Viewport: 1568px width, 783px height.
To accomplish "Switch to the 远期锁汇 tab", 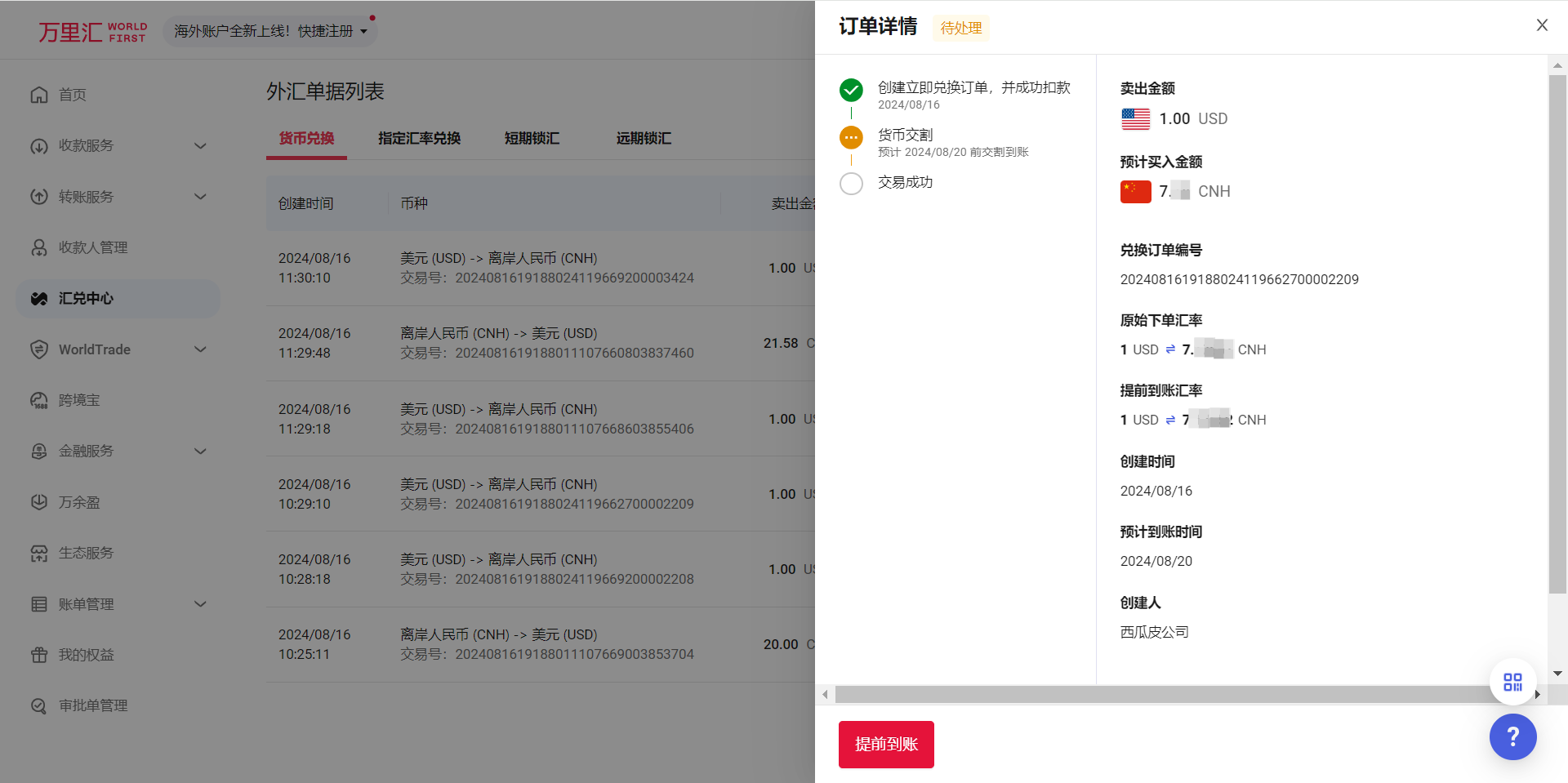I will [x=643, y=138].
